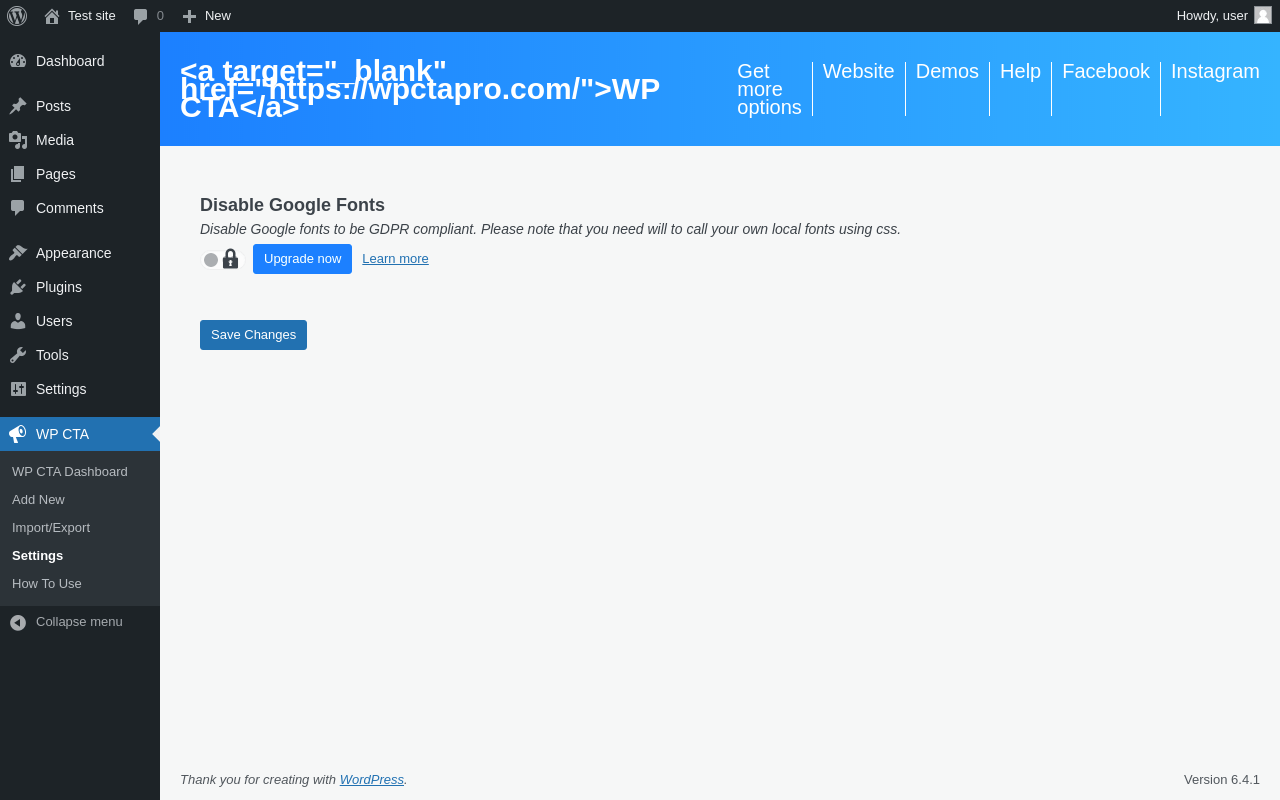Image resolution: width=1280 pixels, height=800 pixels.
Task: Click the Plugins plug icon
Action: (18, 287)
